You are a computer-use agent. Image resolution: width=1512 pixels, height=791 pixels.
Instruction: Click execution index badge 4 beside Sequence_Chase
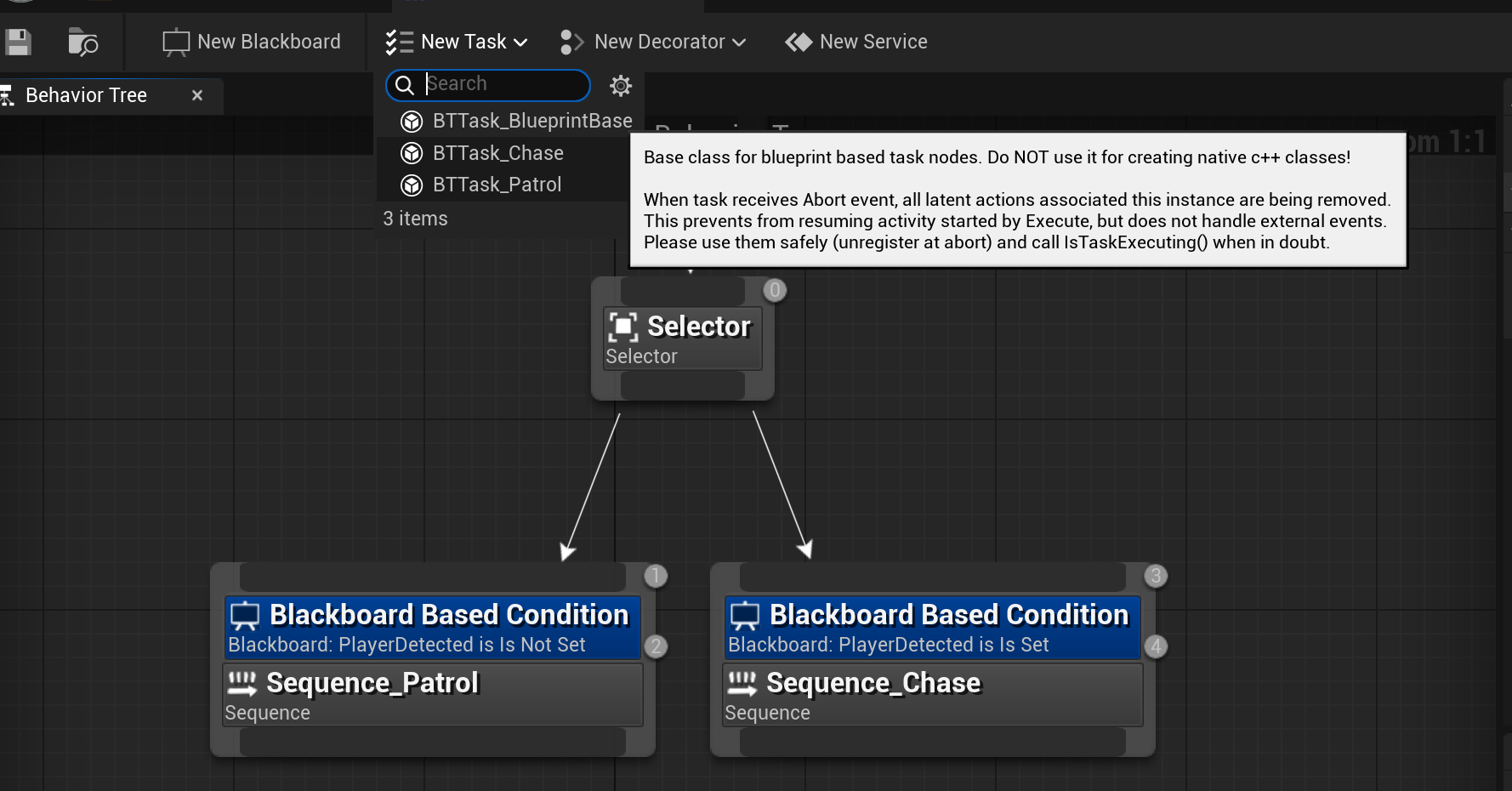click(x=1156, y=646)
